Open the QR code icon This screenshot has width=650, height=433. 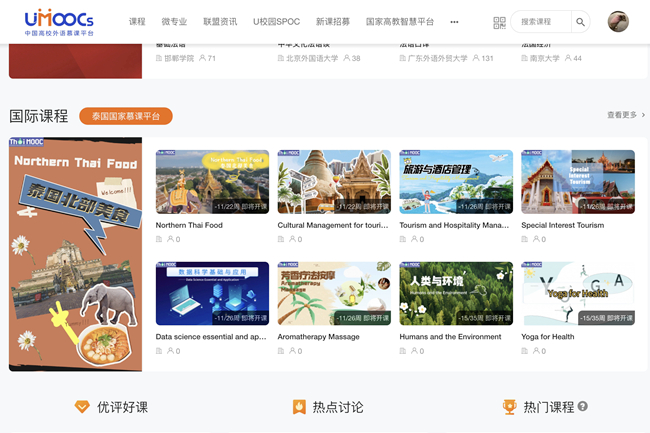tap(499, 22)
